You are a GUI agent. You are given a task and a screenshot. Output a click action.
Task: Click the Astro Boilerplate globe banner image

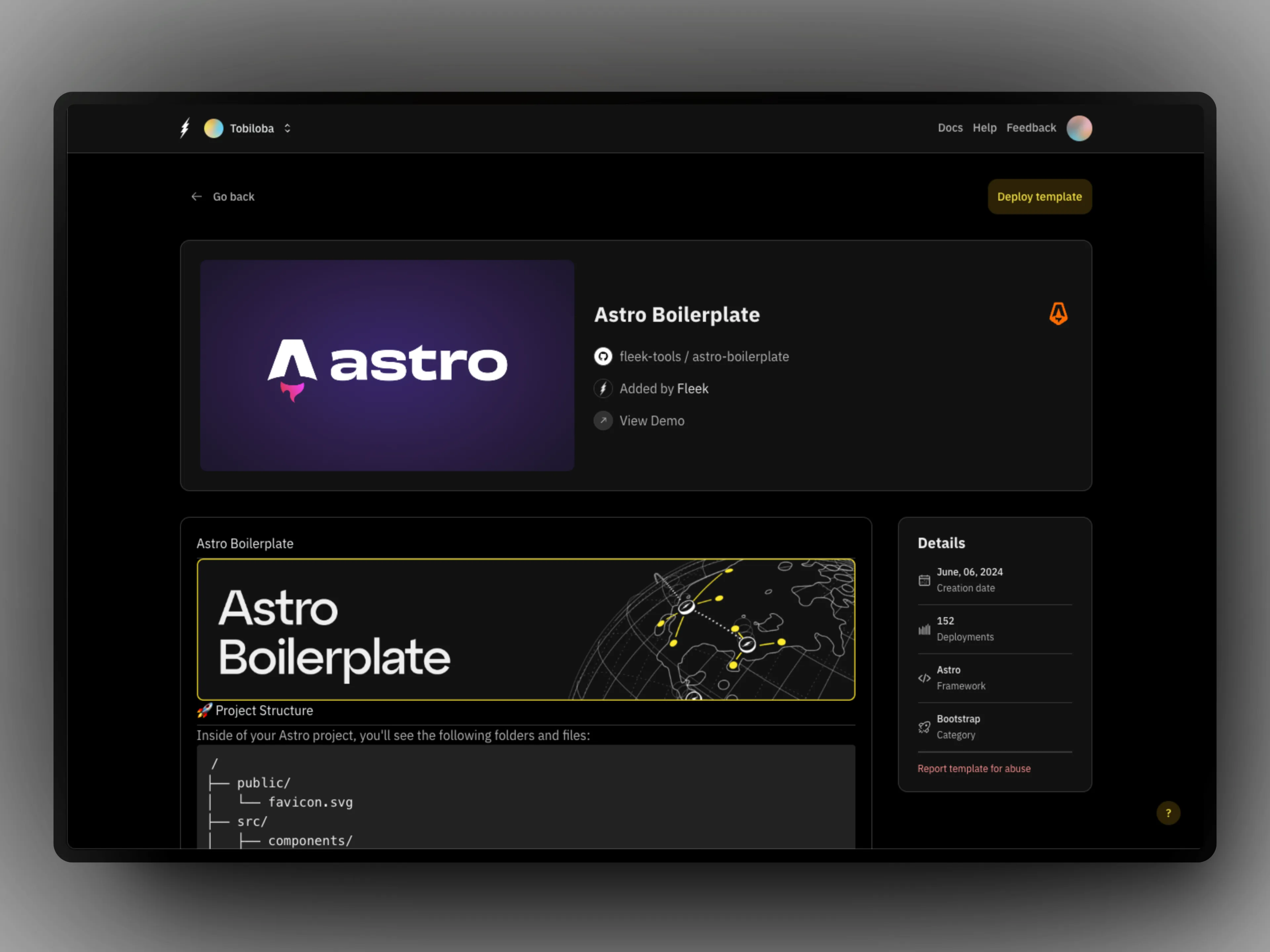click(x=526, y=629)
